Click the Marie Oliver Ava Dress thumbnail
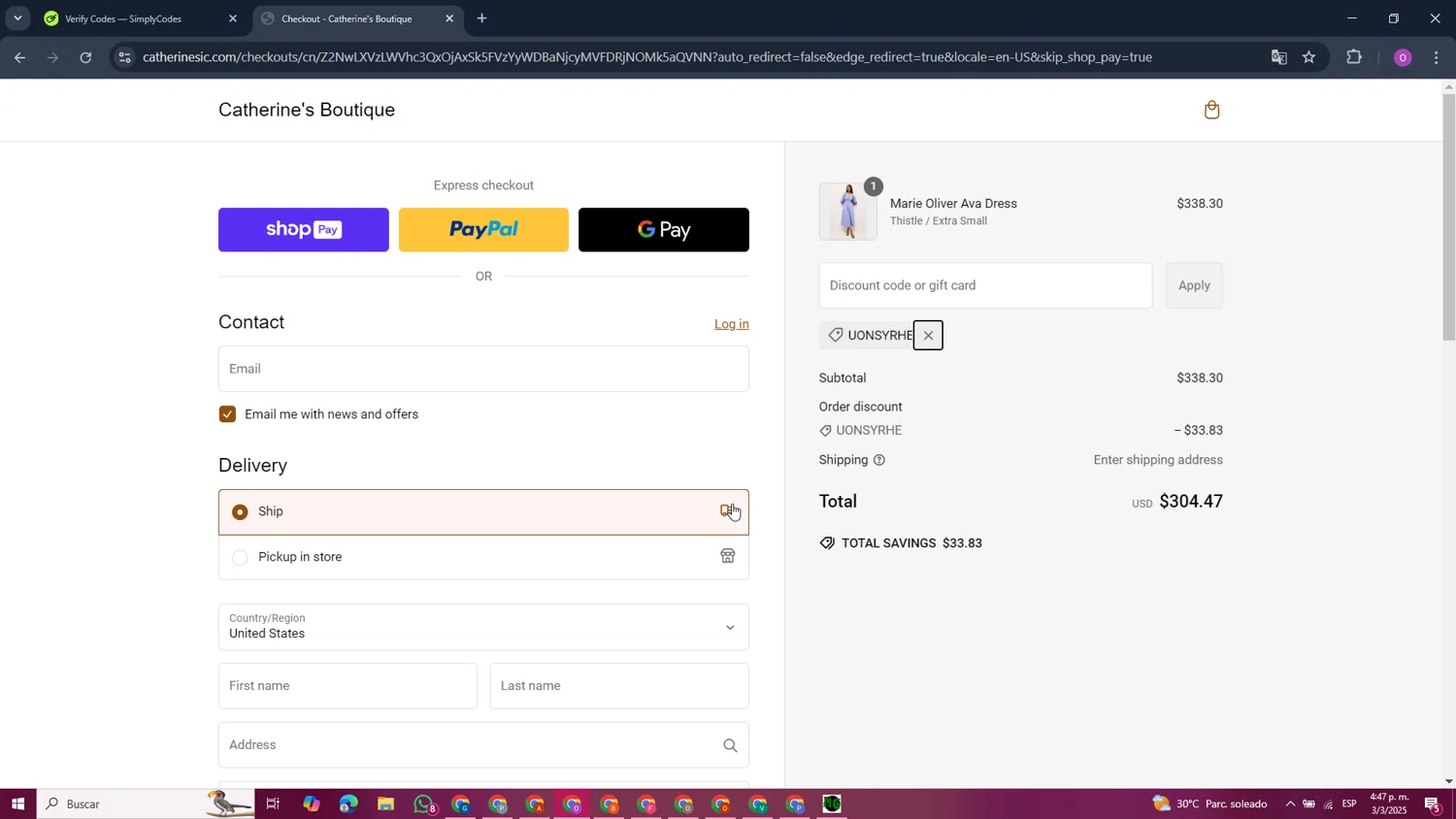This screenshot has width=1456, height=819. point(847,211)
